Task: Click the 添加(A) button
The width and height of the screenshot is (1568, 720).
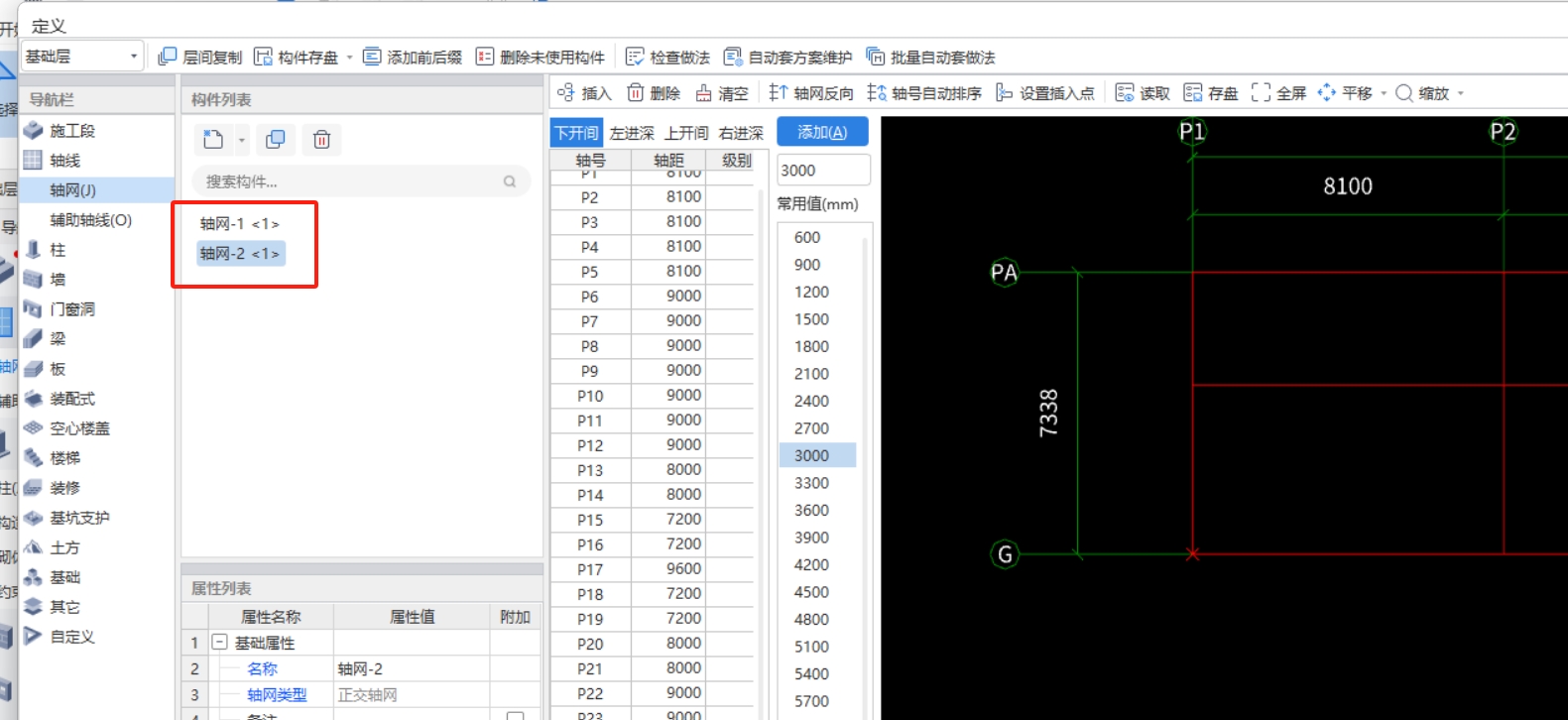Action: pyautogui.click(x=822, y=132)
